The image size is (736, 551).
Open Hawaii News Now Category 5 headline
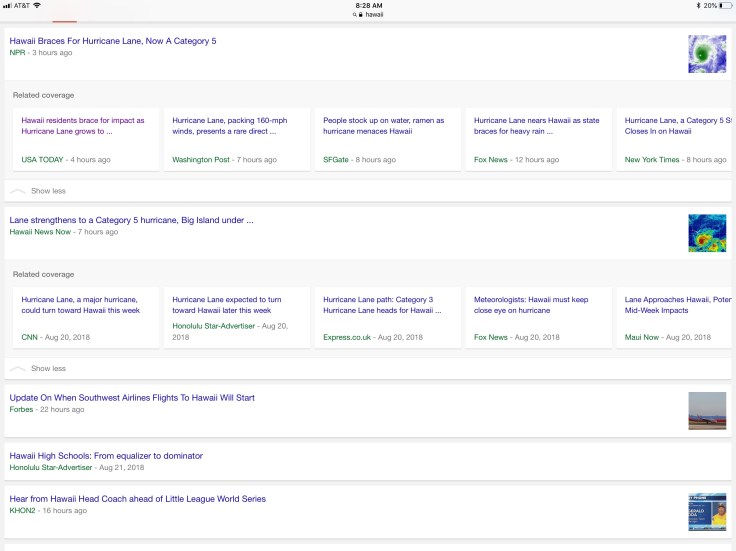point(131,220)
